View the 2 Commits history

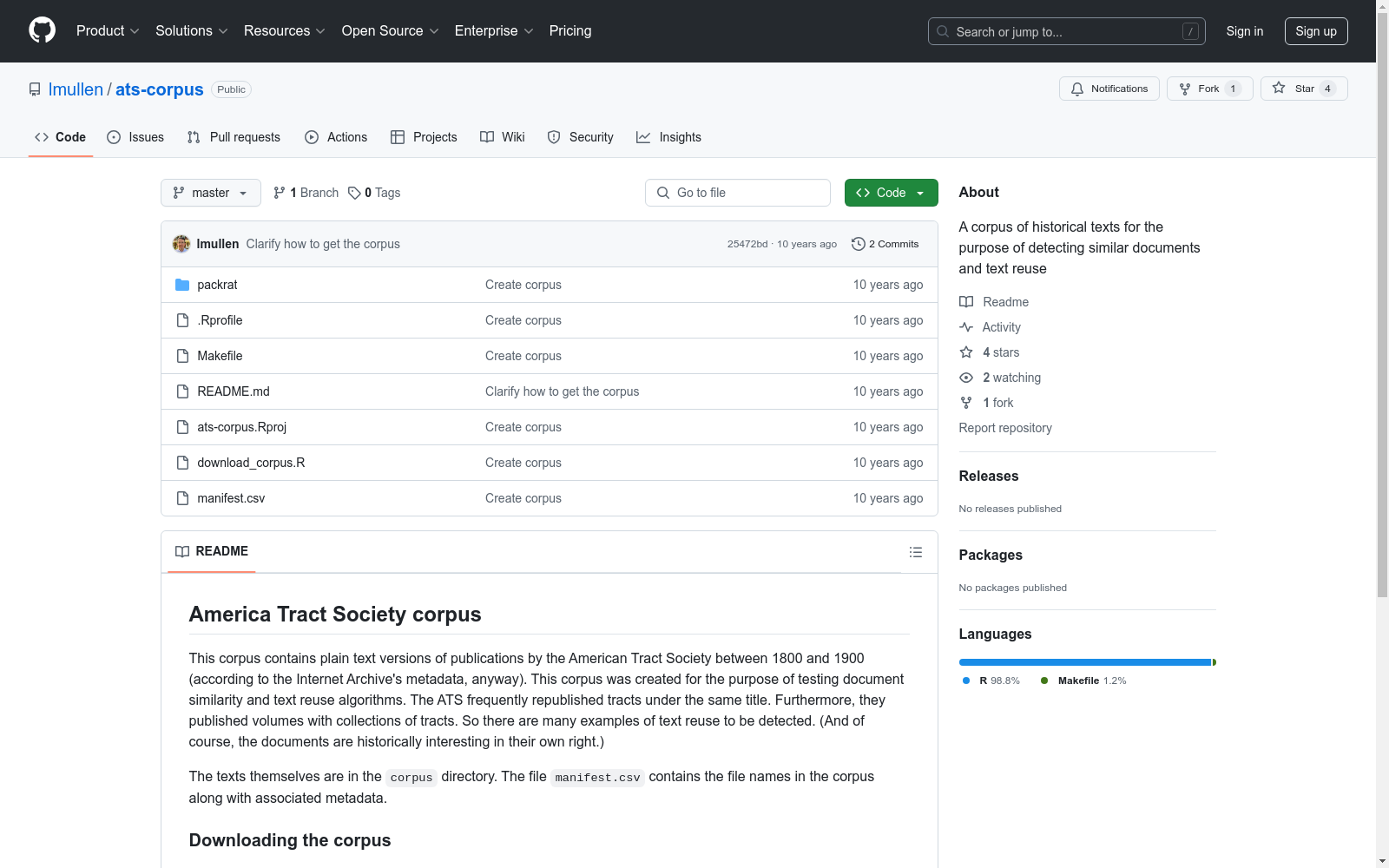(x=885, y=244)
